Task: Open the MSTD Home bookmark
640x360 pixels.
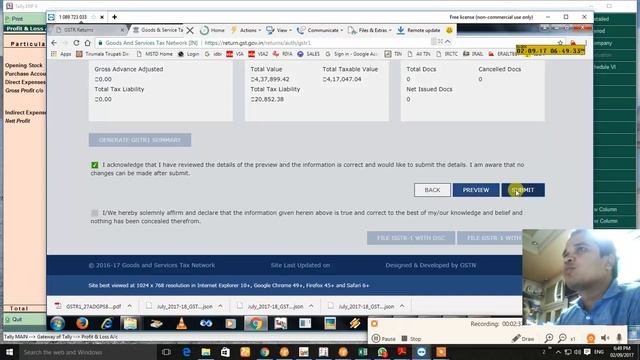Action: [155, 54]
